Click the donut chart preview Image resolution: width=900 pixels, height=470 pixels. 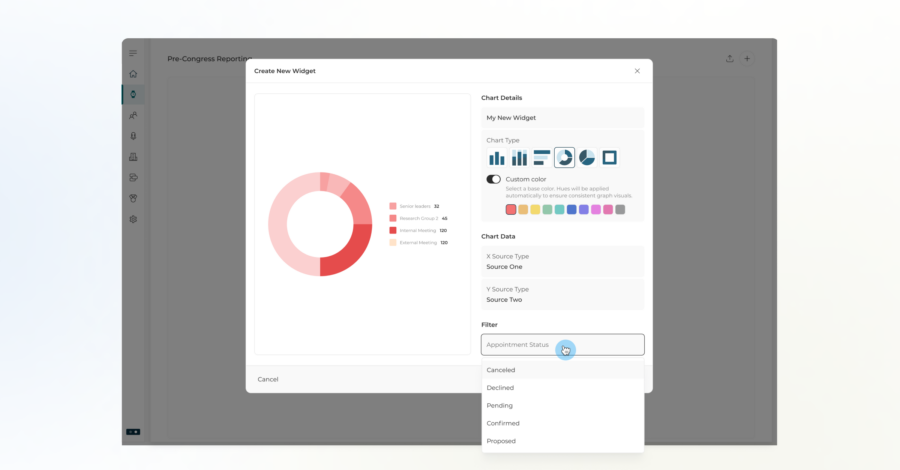320,224
